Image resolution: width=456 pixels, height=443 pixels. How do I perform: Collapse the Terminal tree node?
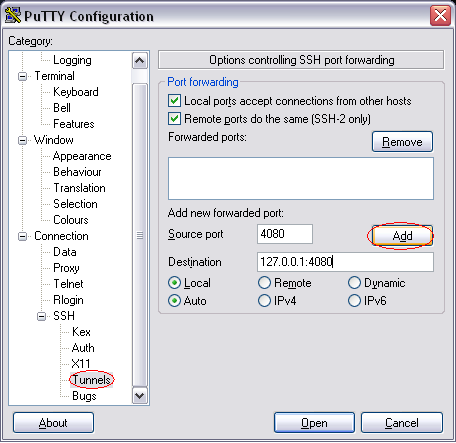point(22,76)
